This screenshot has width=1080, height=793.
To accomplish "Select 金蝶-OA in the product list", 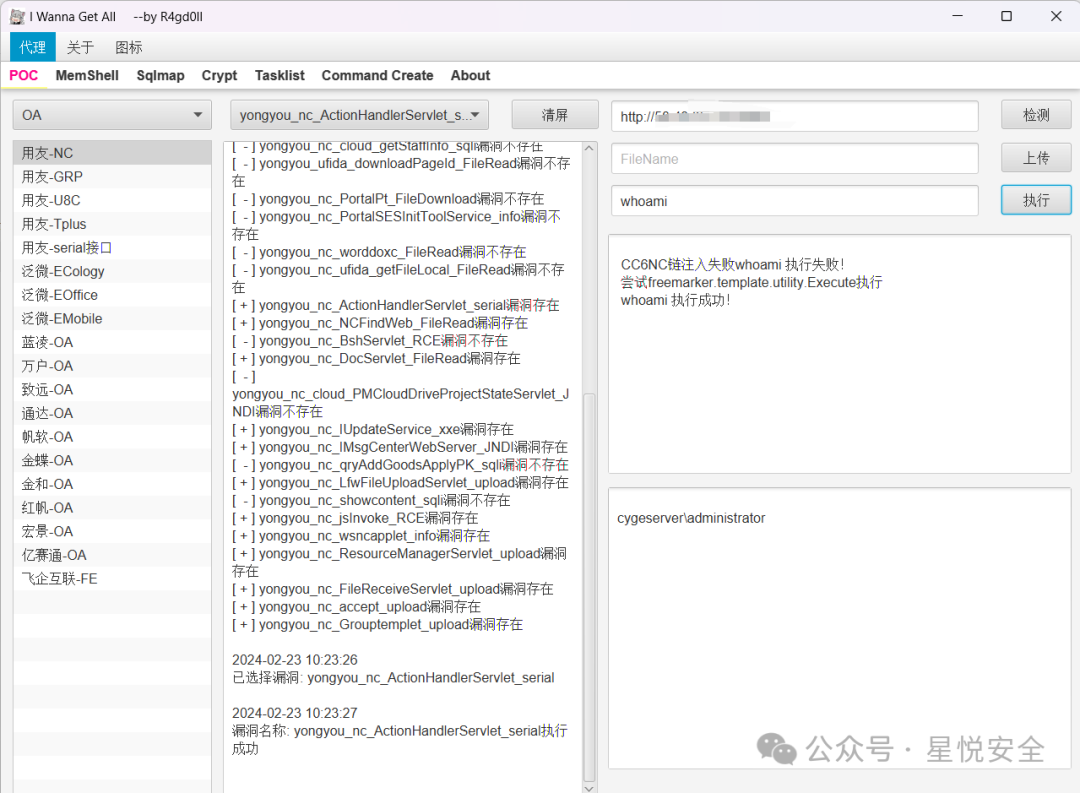I will coord(112,460).
